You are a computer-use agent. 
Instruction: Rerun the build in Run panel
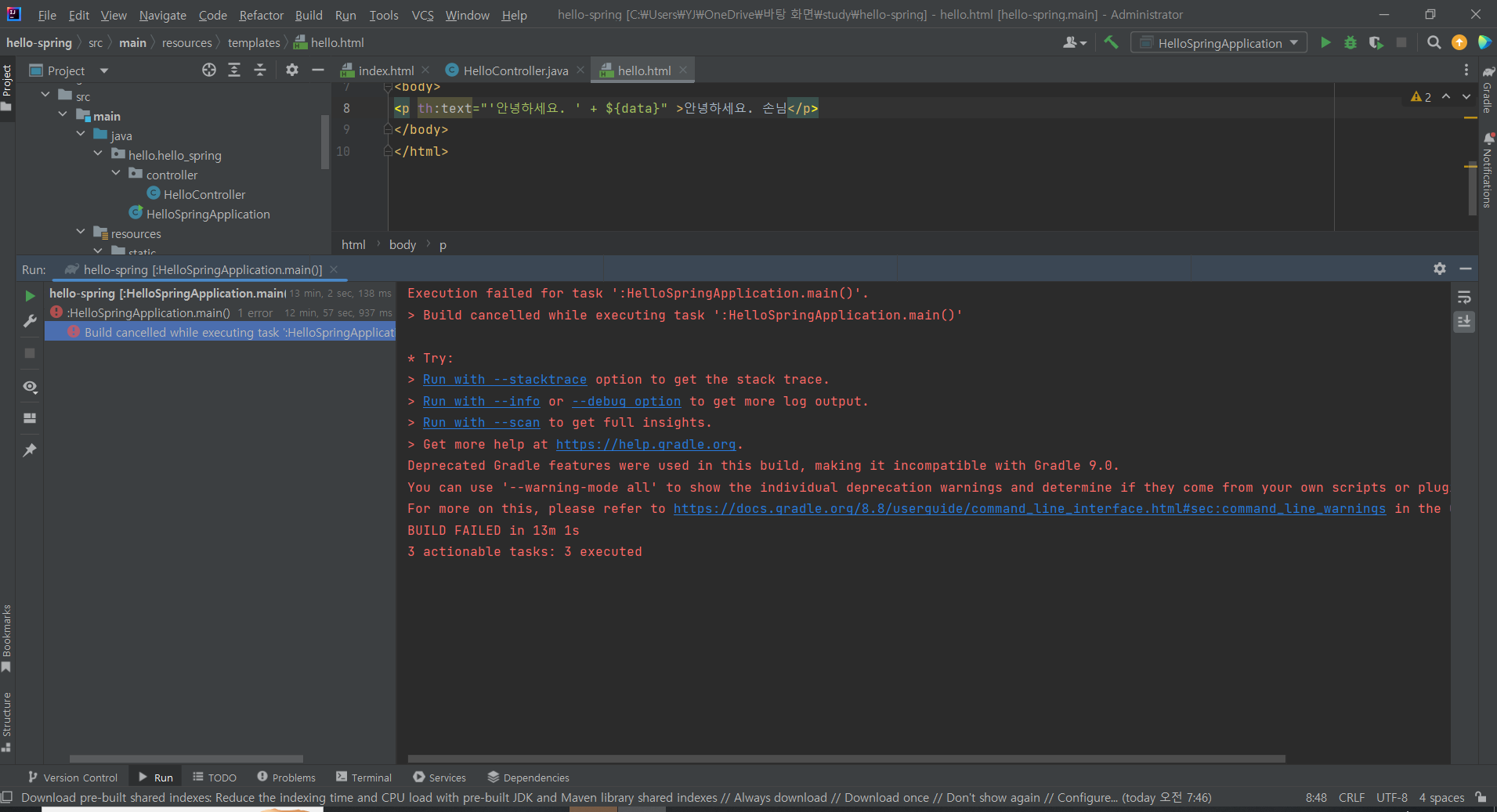coord(30,296)
